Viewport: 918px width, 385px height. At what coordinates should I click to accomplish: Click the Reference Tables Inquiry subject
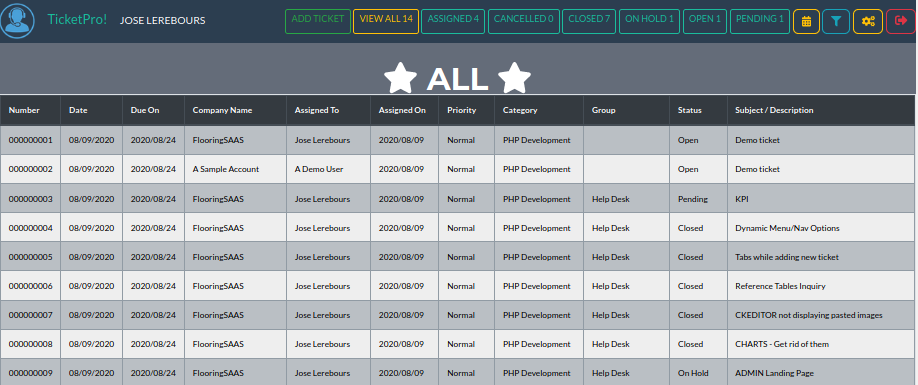[x=780, y=286]
